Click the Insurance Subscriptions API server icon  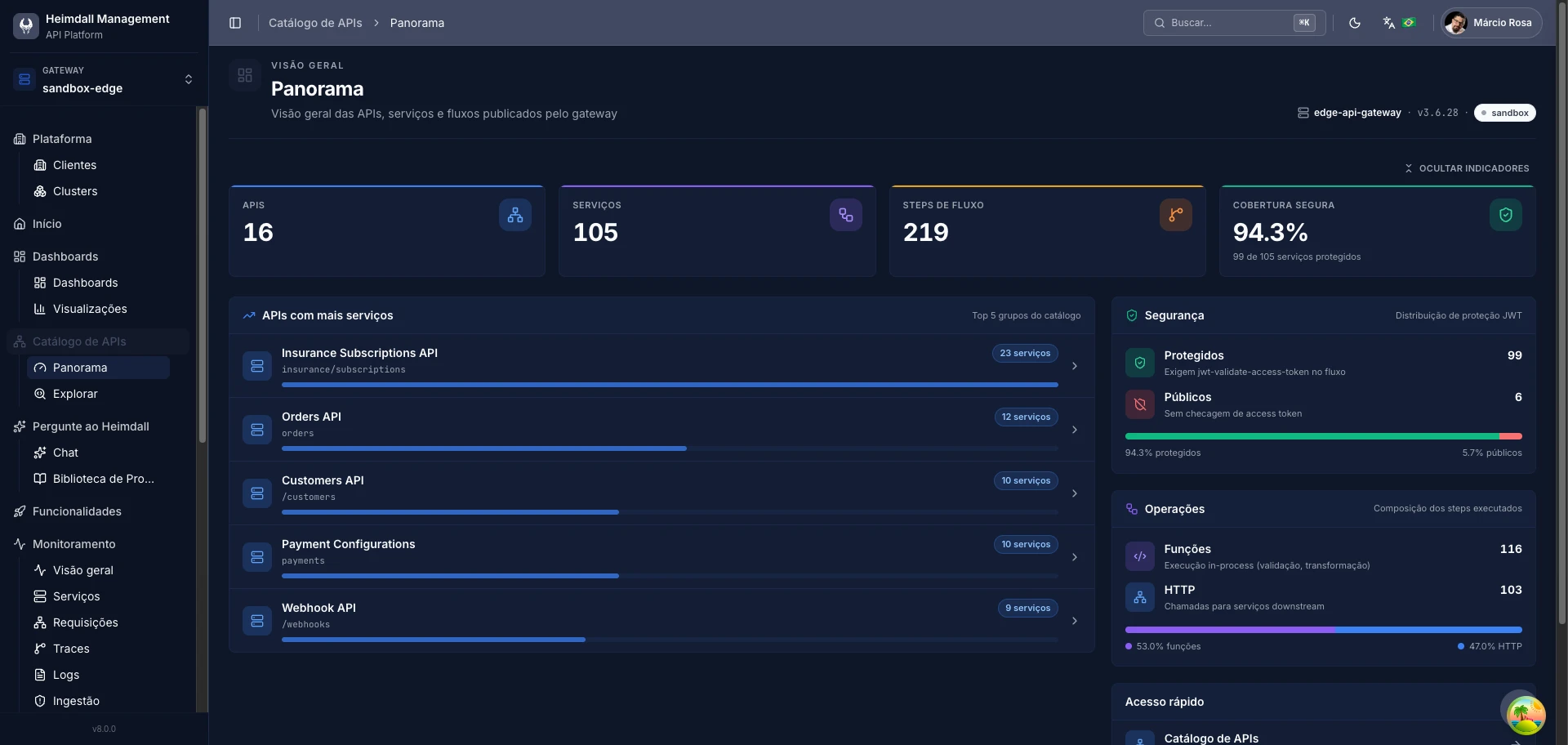(257, 366)
